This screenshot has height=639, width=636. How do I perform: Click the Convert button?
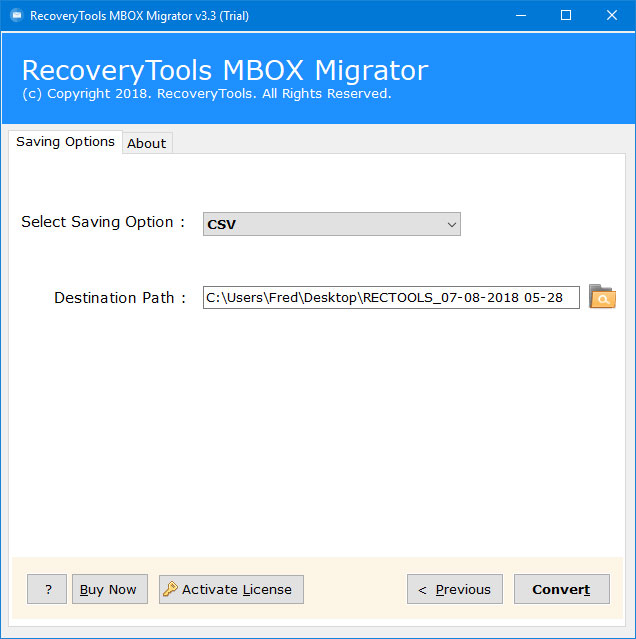click(561, 589)
